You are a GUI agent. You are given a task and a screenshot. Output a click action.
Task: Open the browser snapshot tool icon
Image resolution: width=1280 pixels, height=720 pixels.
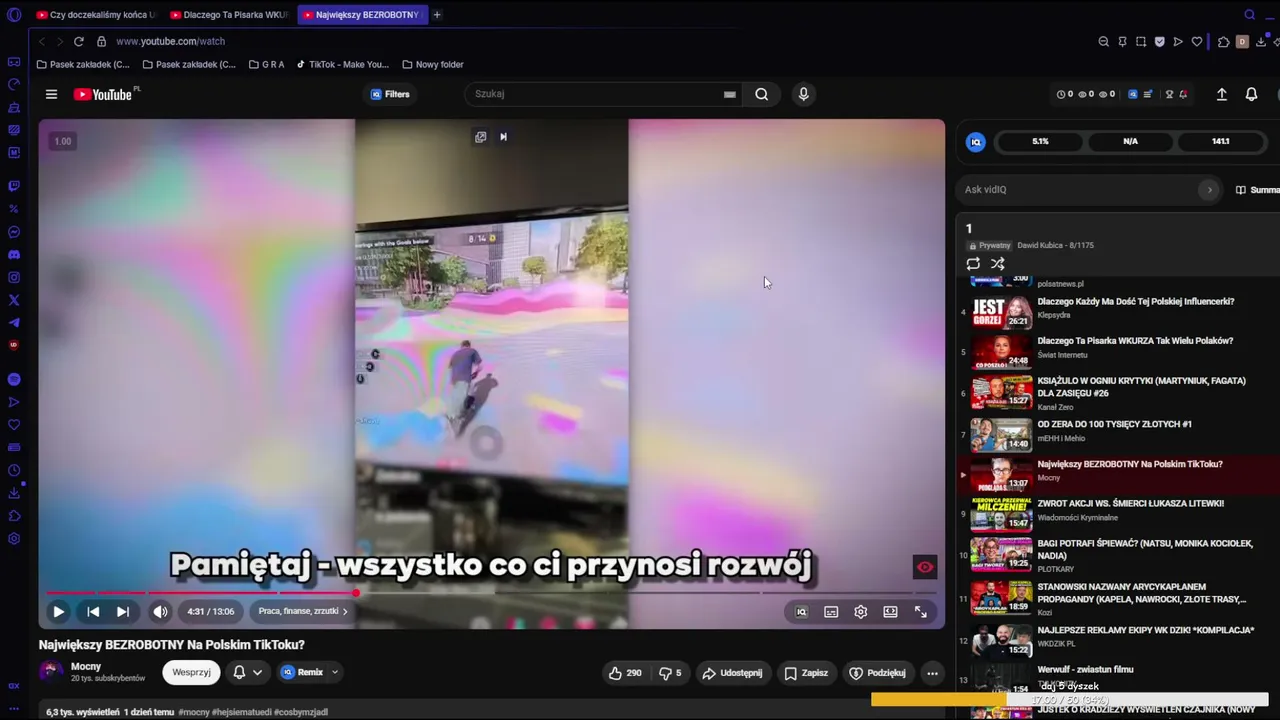pyautogui.click(x=1141, y=41)
